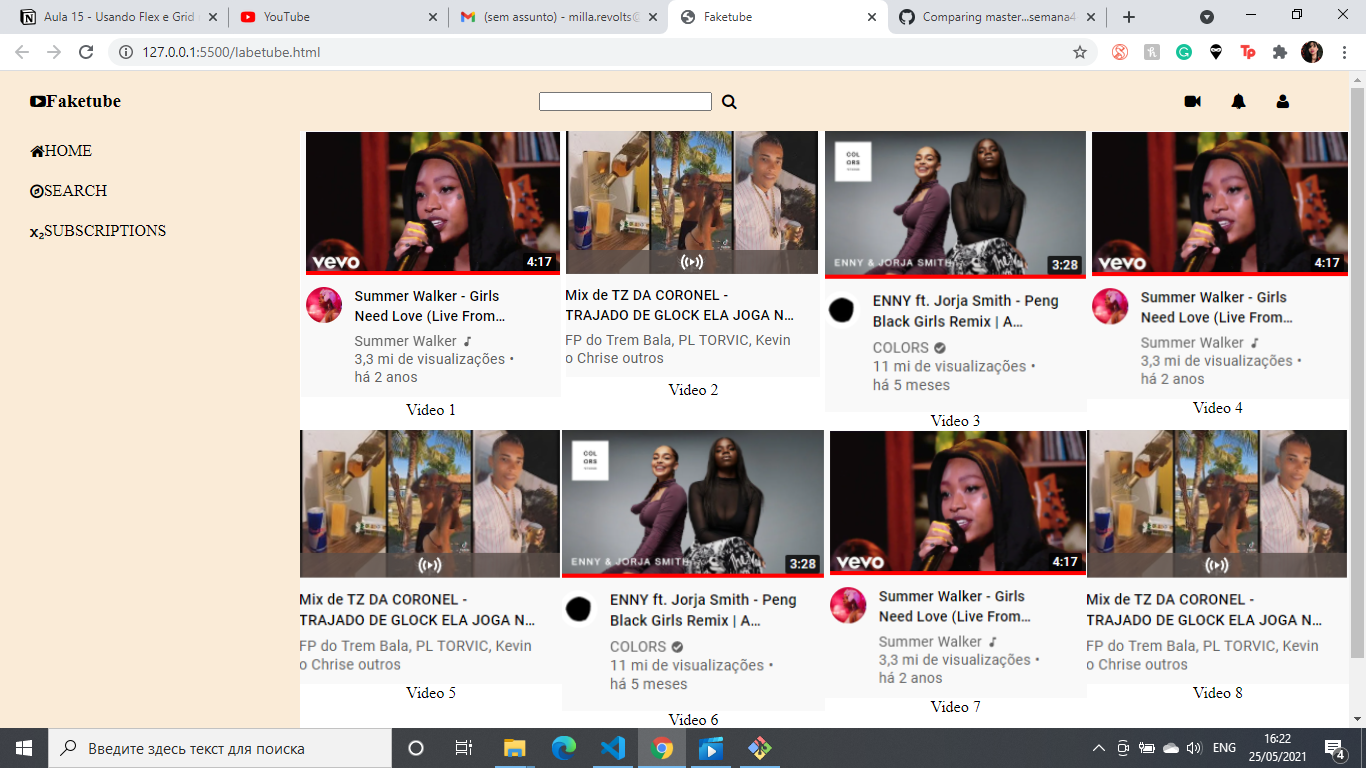This screenshot has width=1366, height=768.
Task: Switch to the YouTube browser tab
Action: coord(338,17)
